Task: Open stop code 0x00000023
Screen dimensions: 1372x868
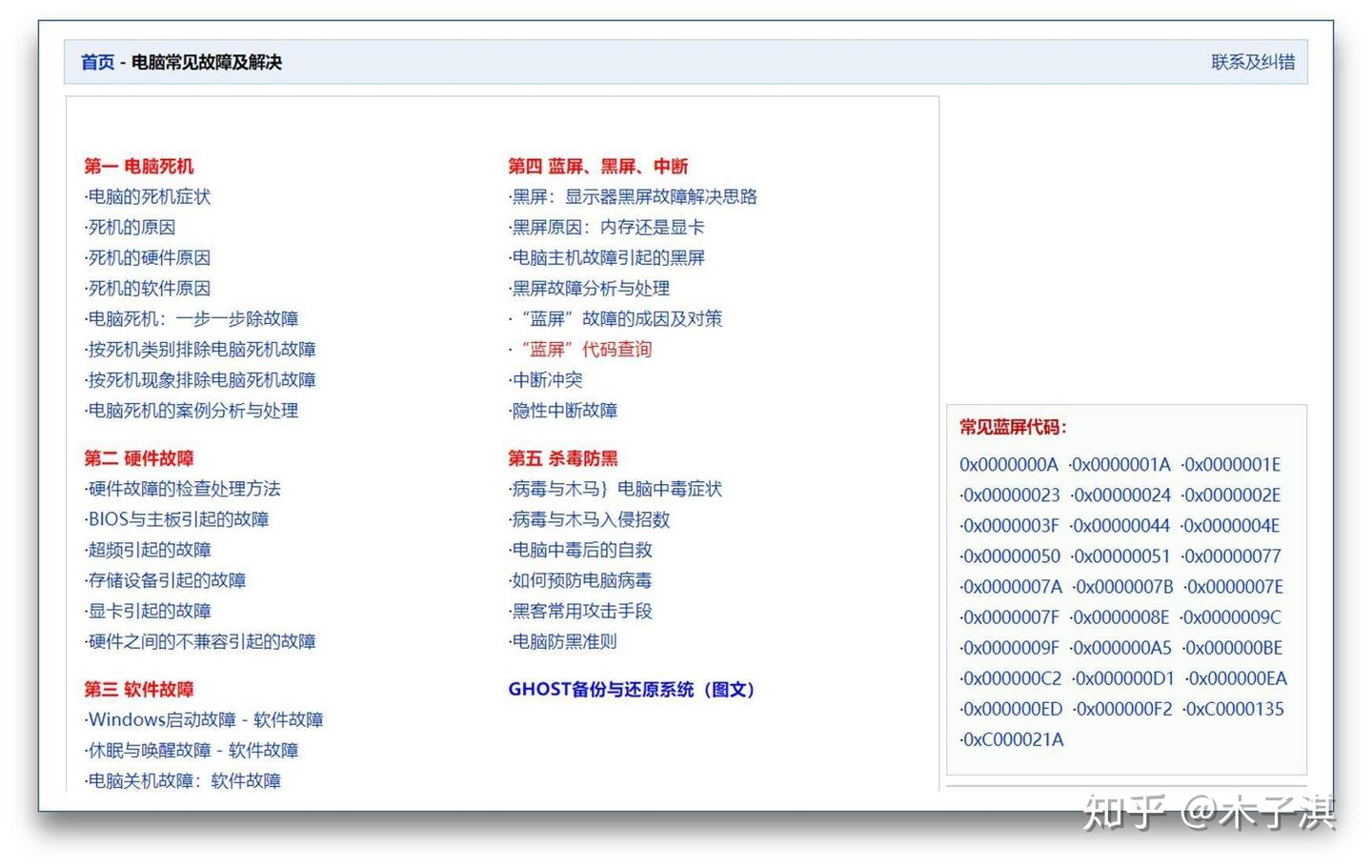Action: pyautogui.click(x=1011, y=495)
